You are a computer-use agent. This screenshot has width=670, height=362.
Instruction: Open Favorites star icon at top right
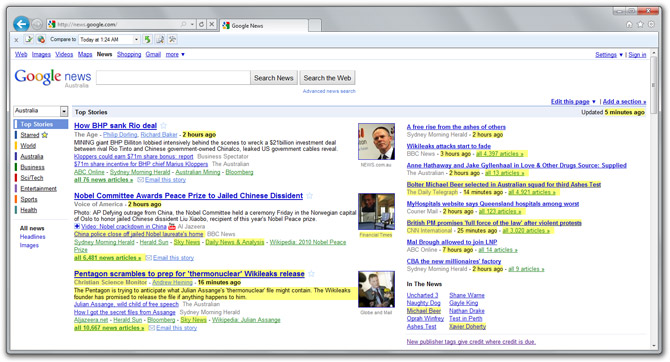[640, 24]
